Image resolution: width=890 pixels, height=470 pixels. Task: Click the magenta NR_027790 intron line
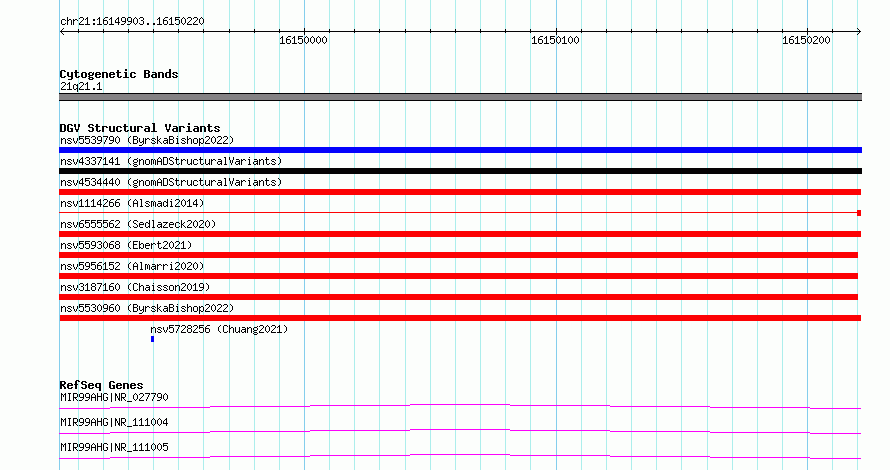[x=460, y=406]
